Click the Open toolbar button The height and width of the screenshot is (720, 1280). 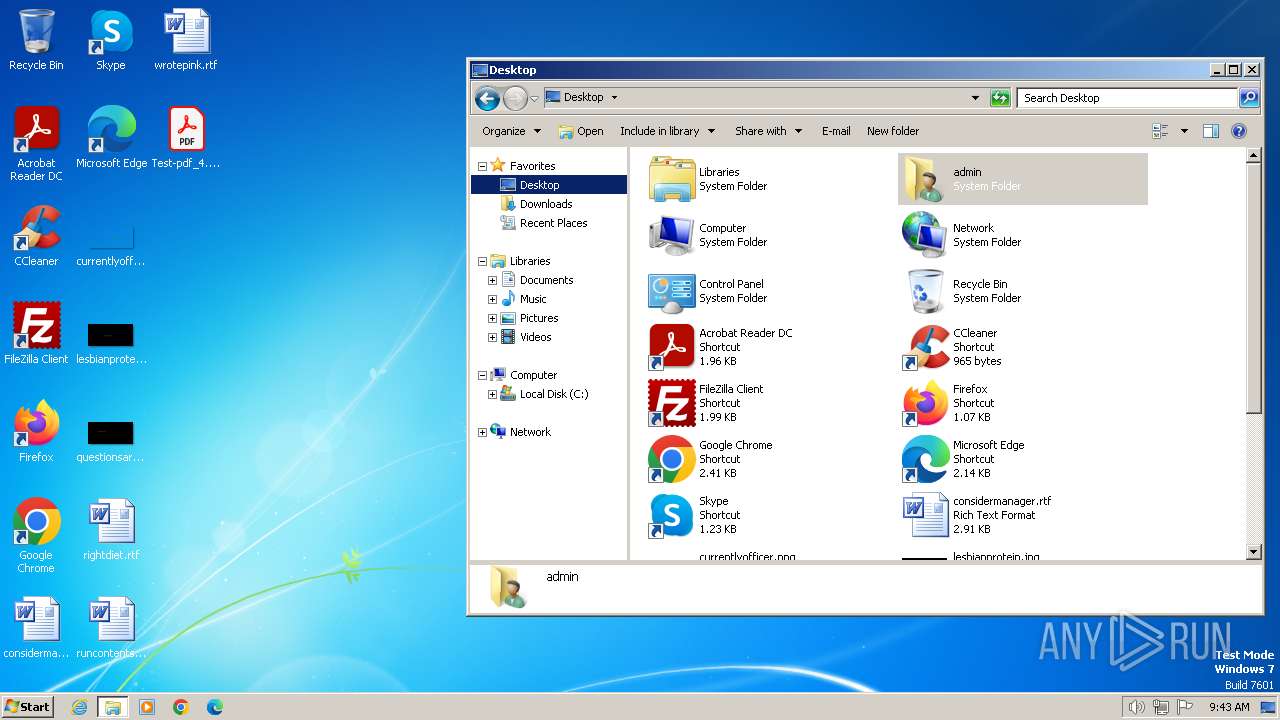point(581,131)
